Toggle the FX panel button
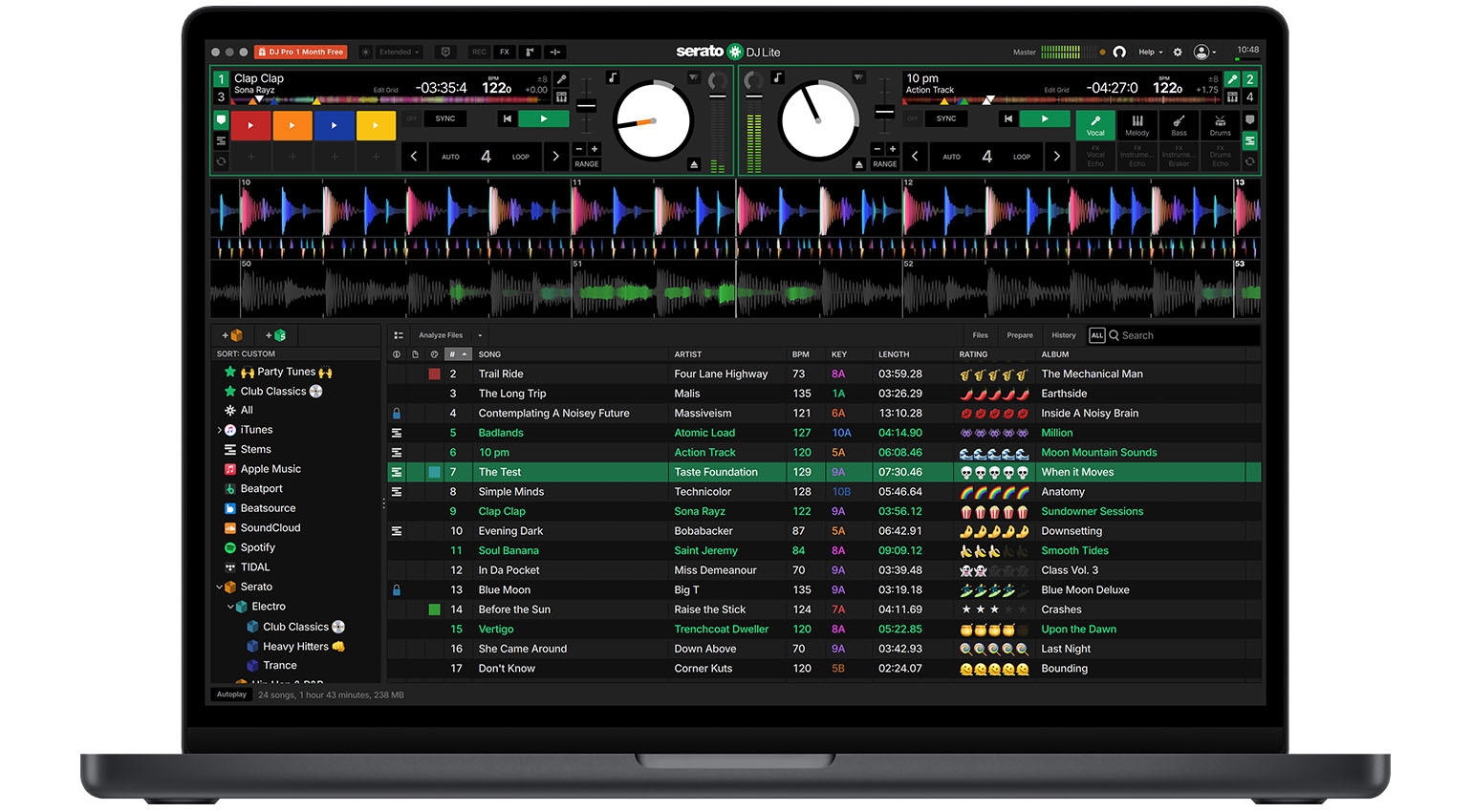Viewport: 1472px width, 812px height. tap(505, 52)
